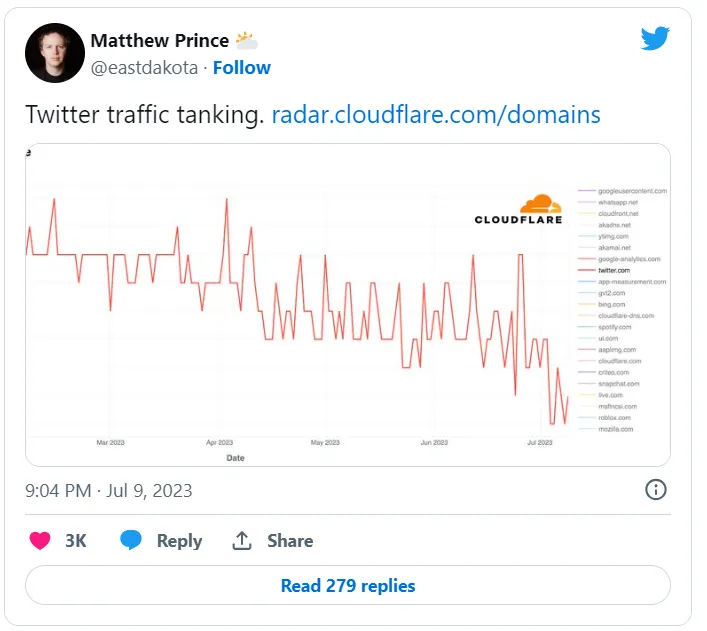Click Matthew Prince's profile avatar
This screenshot has width=707, height=631.
pos(54,53)
